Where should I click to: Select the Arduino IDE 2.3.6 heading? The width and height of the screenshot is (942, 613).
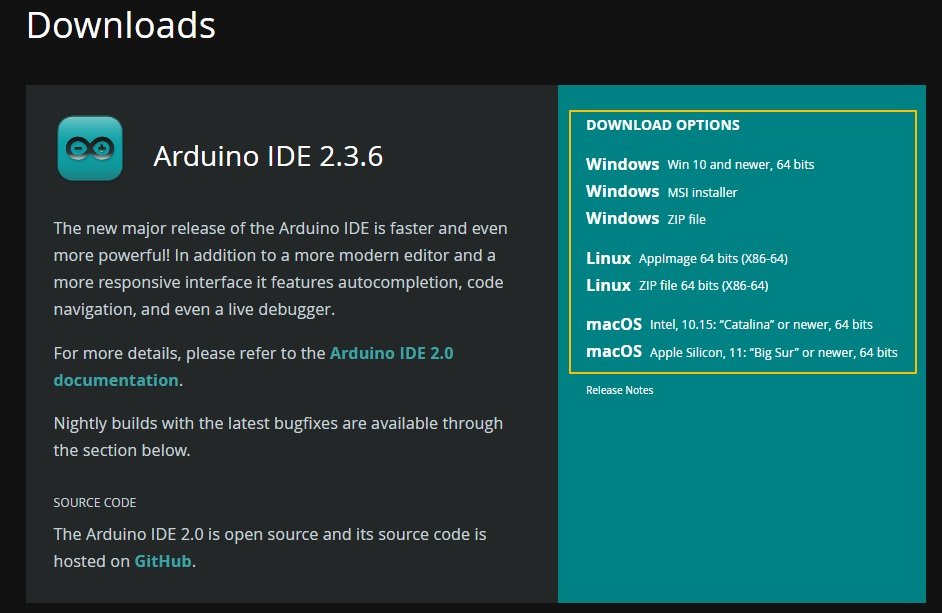[268, 156]
